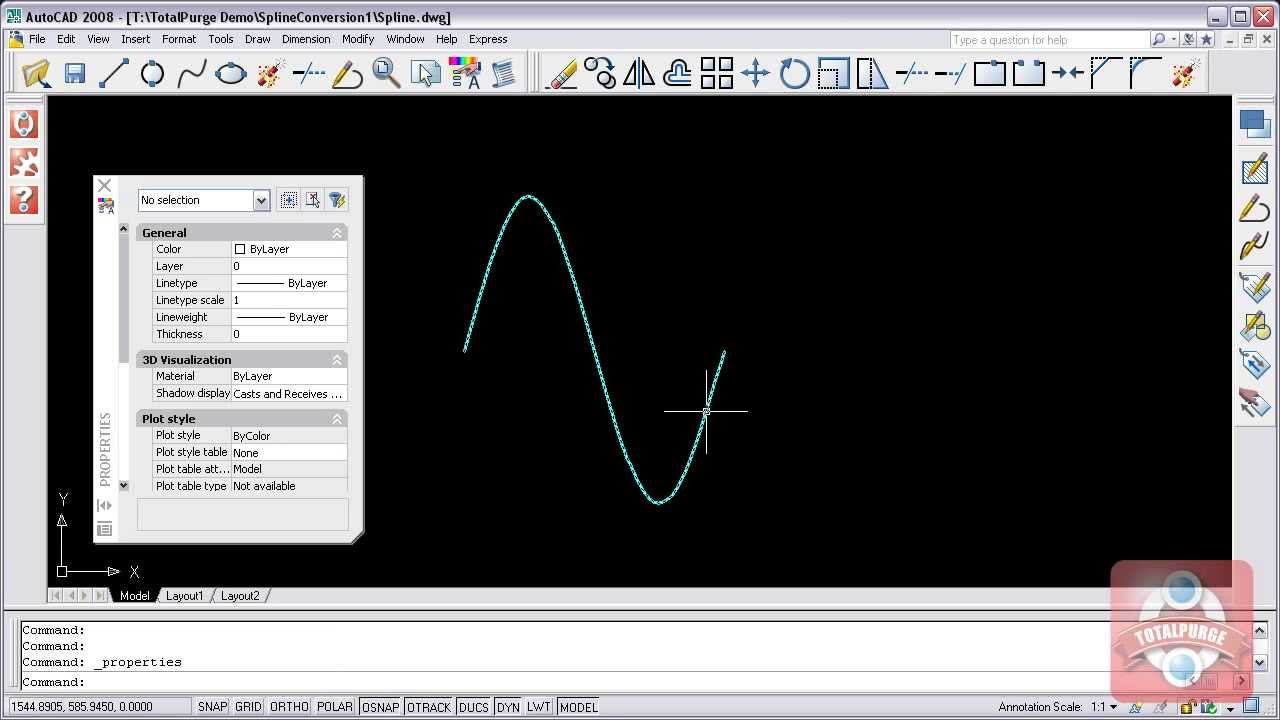
Task: Toggle DYN dynamic input
Action: click(508, 707)
